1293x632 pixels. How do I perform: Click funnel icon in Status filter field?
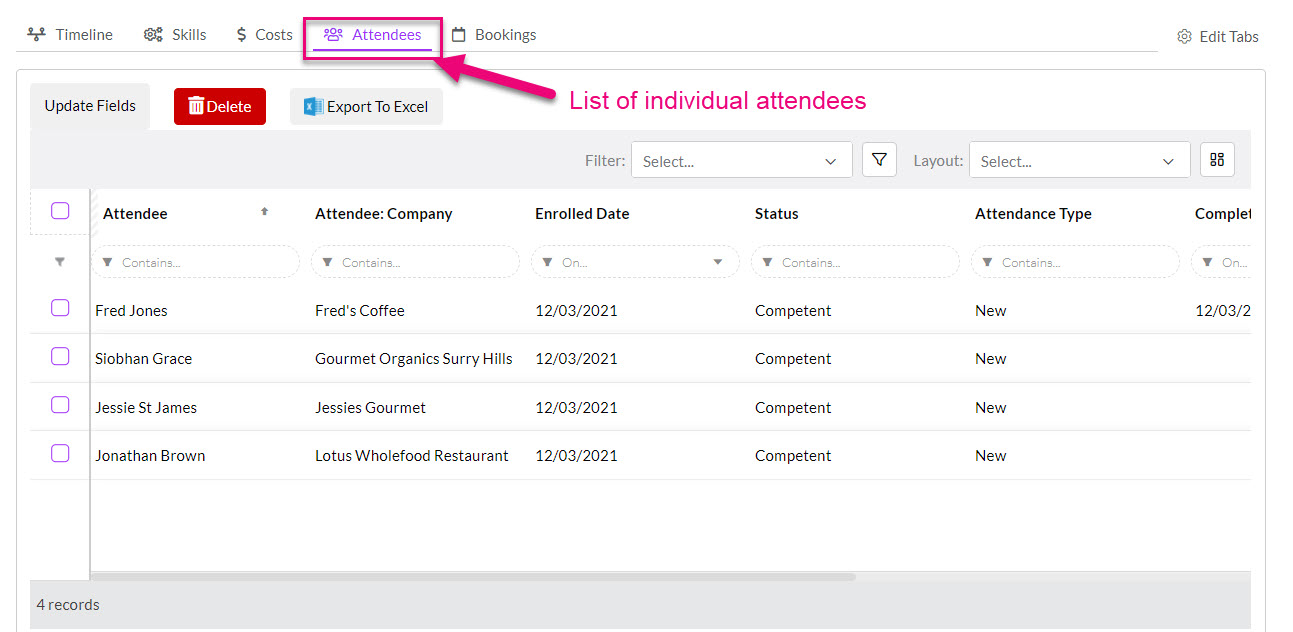pos(768,263)
